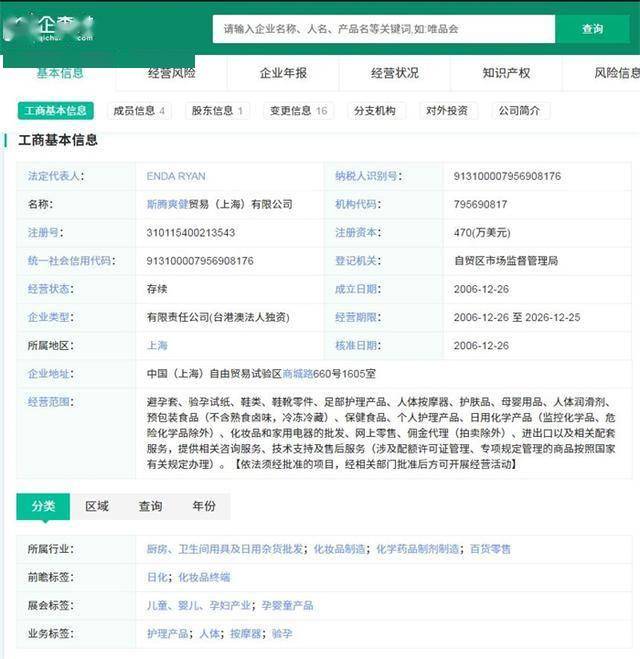Click legal representative link ENDA RYAN
640x659 pixels.
point(176,177)
